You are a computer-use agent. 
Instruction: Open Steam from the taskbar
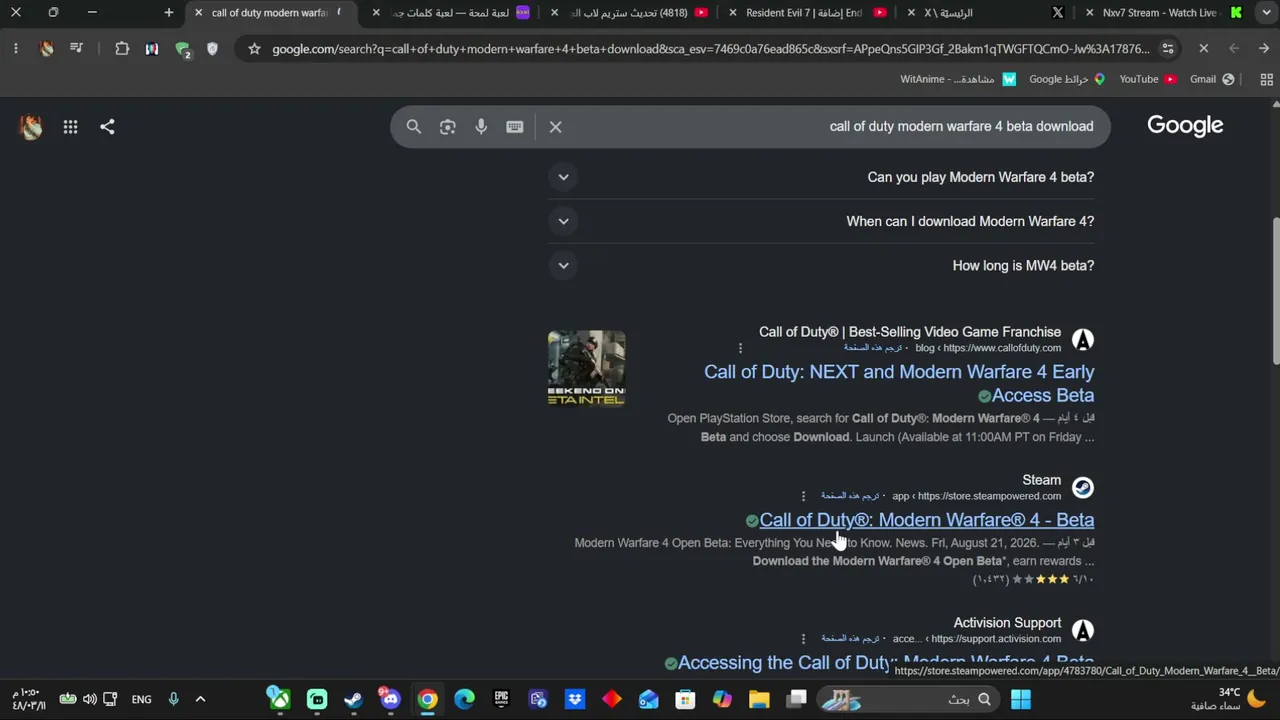coord(353,700)
